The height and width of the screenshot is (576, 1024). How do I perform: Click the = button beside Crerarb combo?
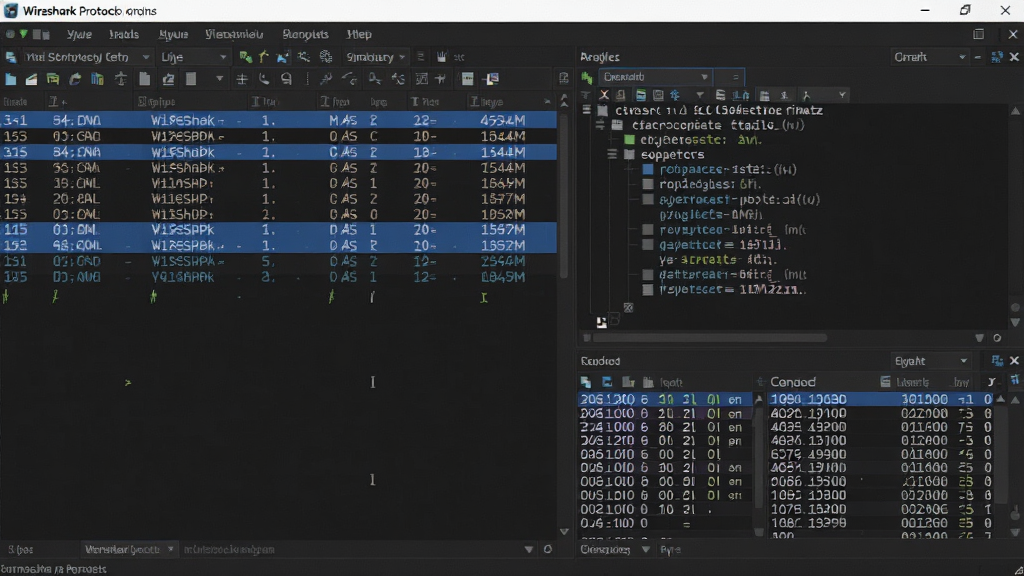tap(735, 77)
